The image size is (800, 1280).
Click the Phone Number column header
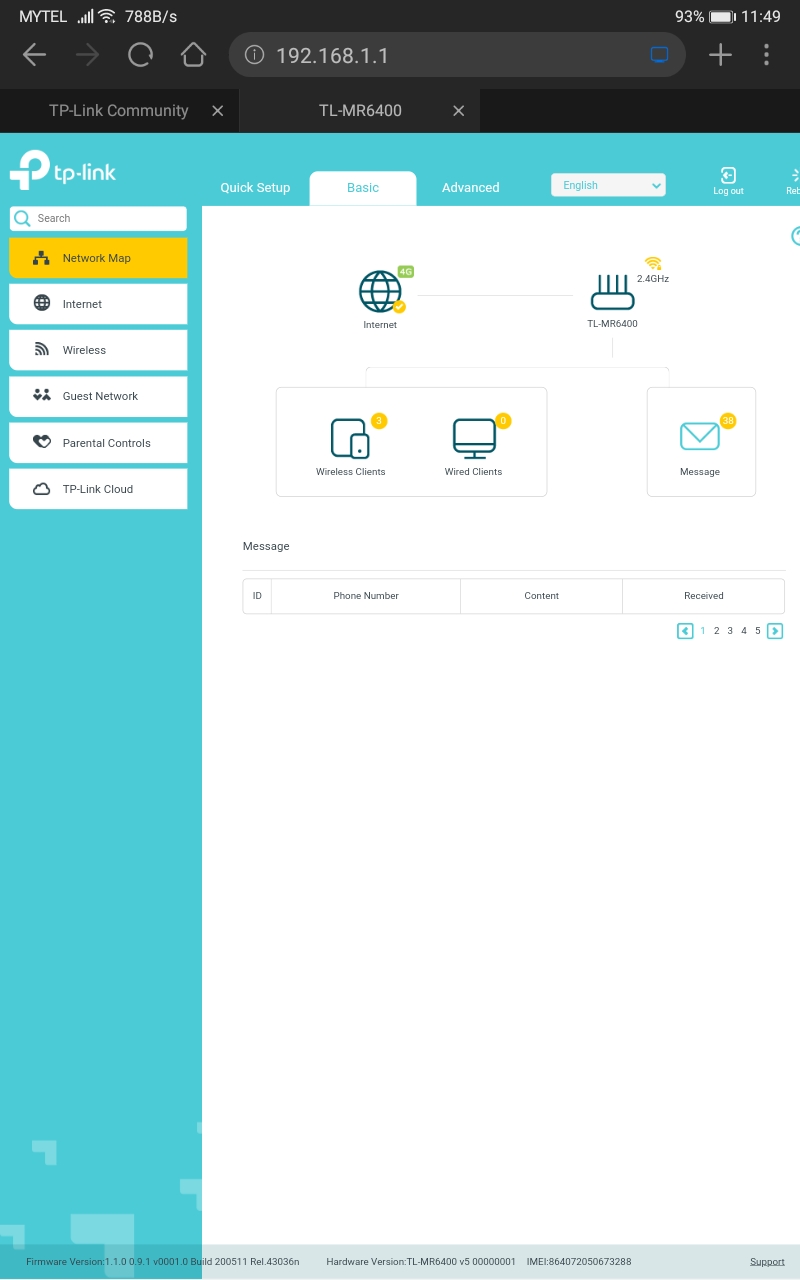pos(366,596)
